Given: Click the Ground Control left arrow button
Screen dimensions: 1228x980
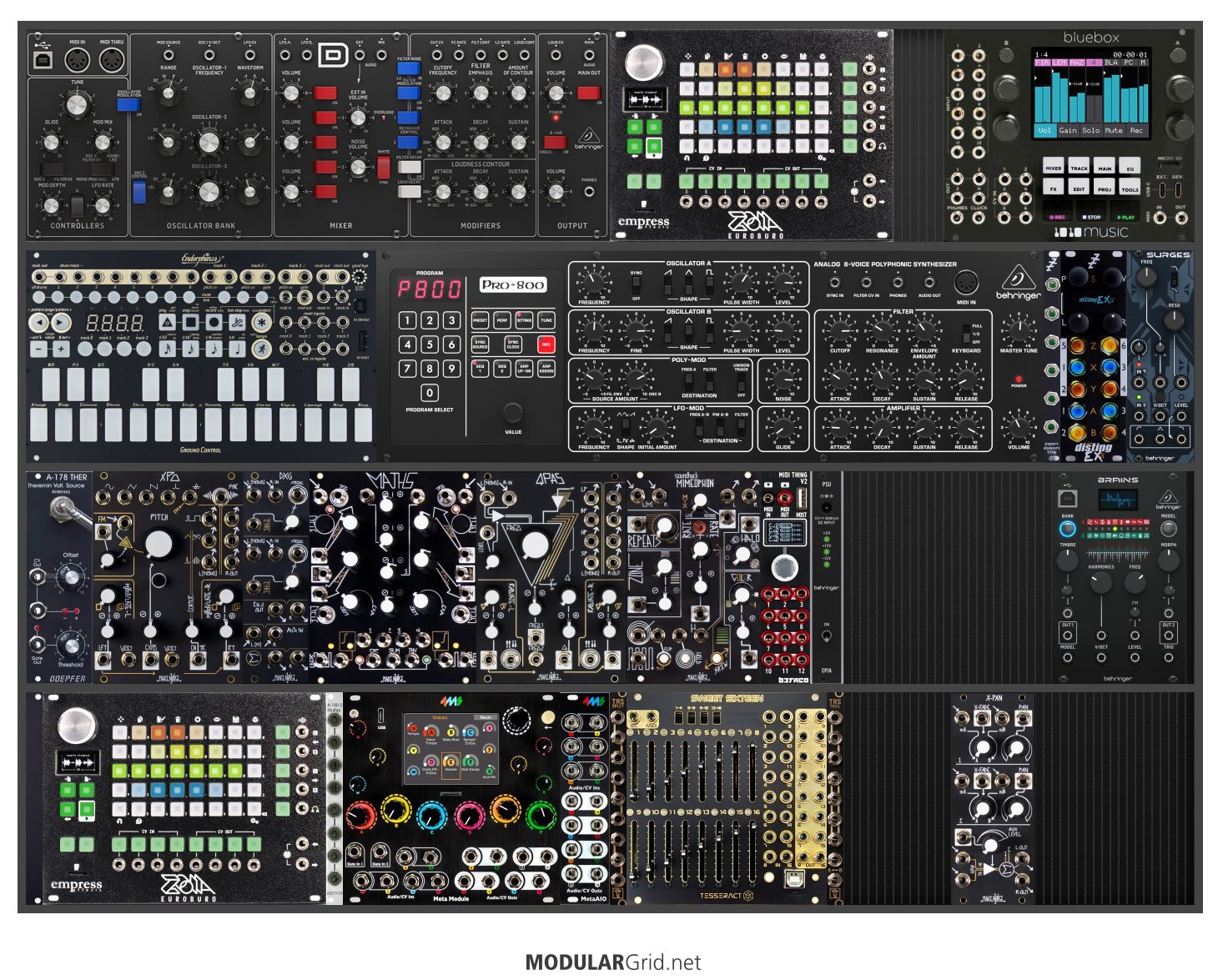Looking at the screenshot, I should pyautogui.click(x=38, y=323).
